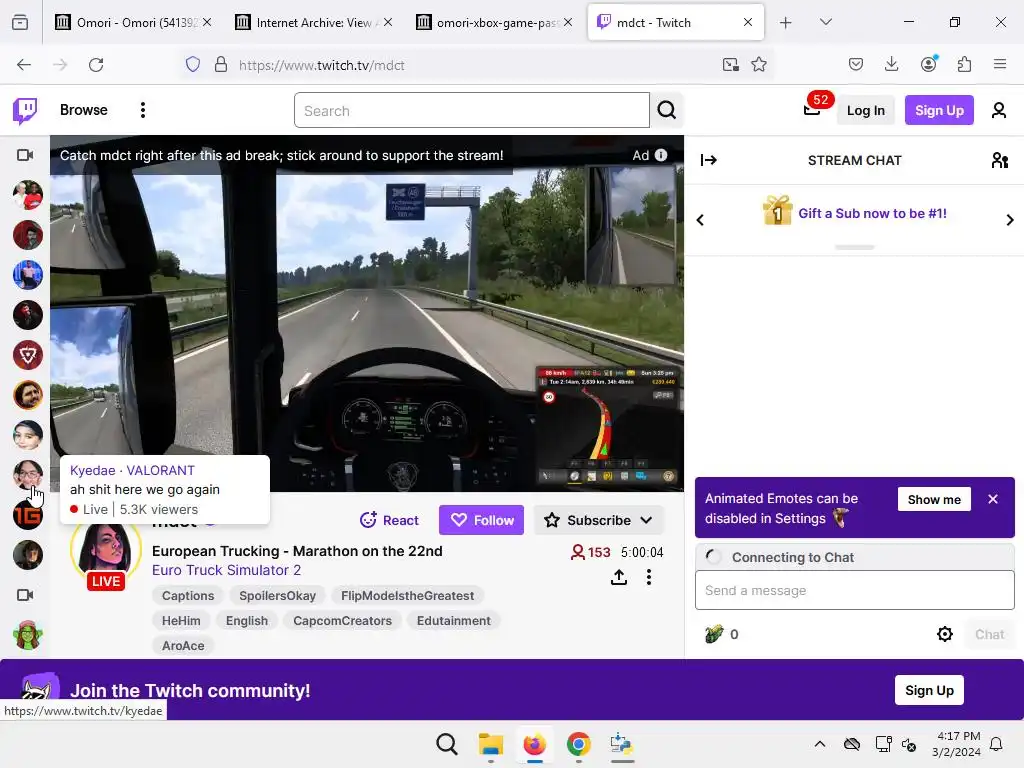Open the Browse page
This screenshot has width=1024, height=768.
(84, 110)
